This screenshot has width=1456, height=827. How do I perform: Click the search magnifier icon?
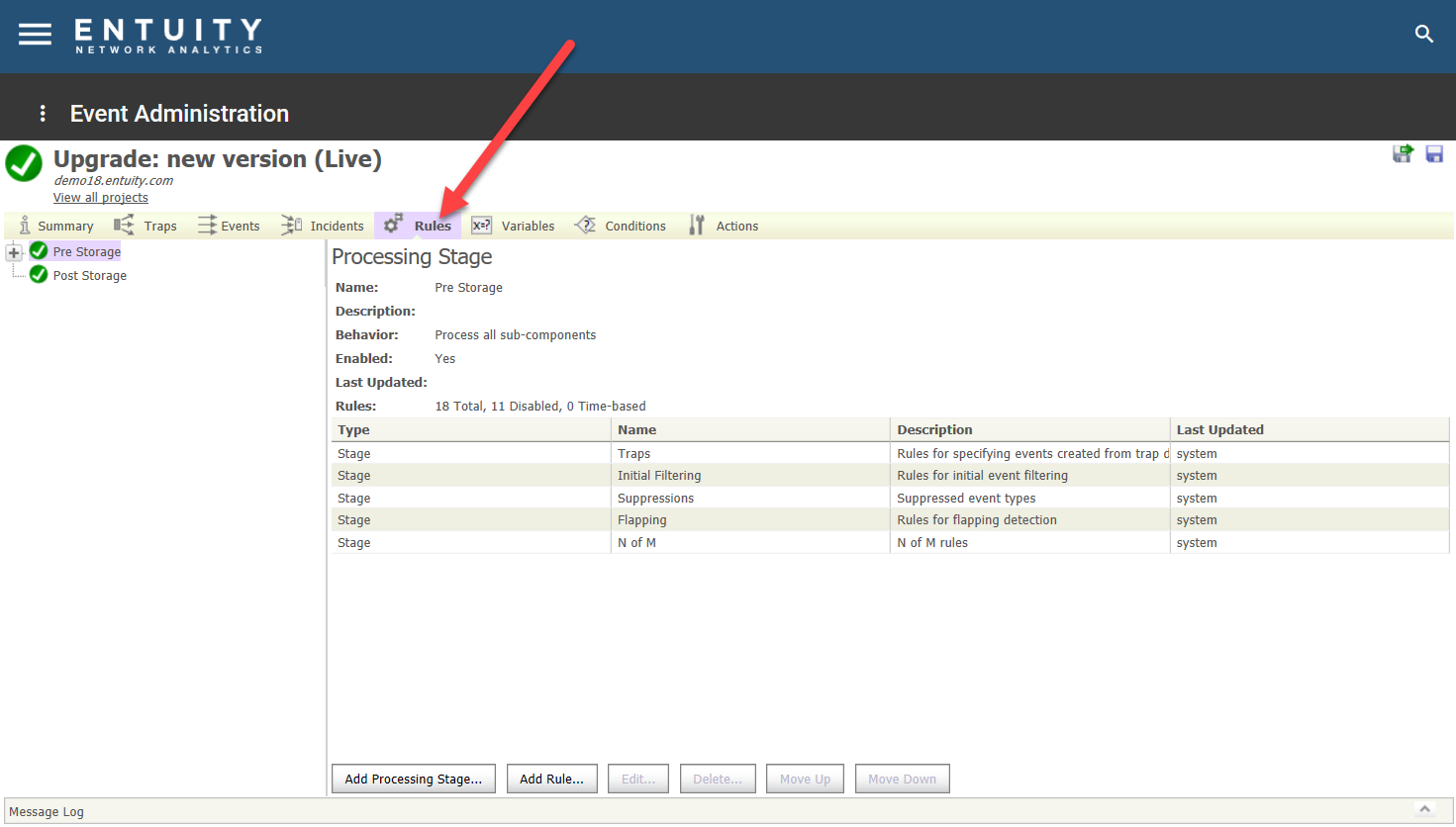click(x=1424, y=35)
